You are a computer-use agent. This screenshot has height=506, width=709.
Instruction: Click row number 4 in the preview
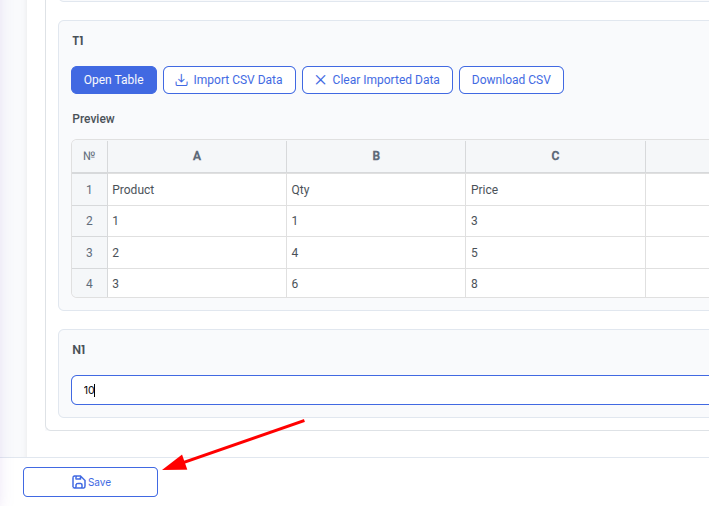tap(89, 284)
